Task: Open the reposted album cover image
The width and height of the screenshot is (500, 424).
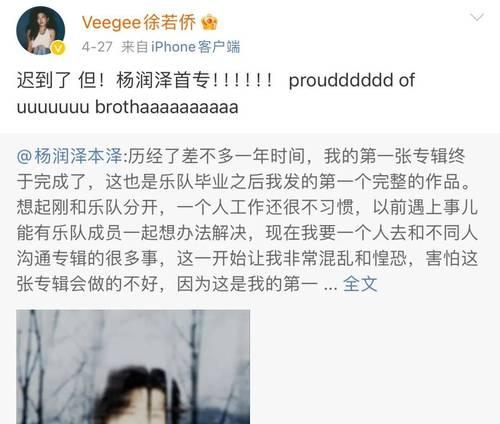Action: click(133, 367)
